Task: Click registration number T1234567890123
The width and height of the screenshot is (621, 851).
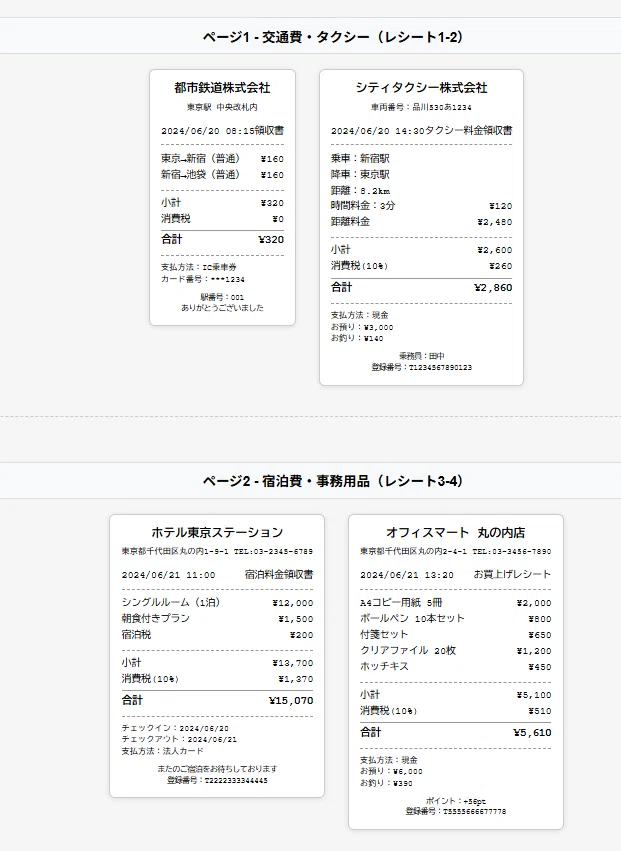Action: click(x=421, y=367)
